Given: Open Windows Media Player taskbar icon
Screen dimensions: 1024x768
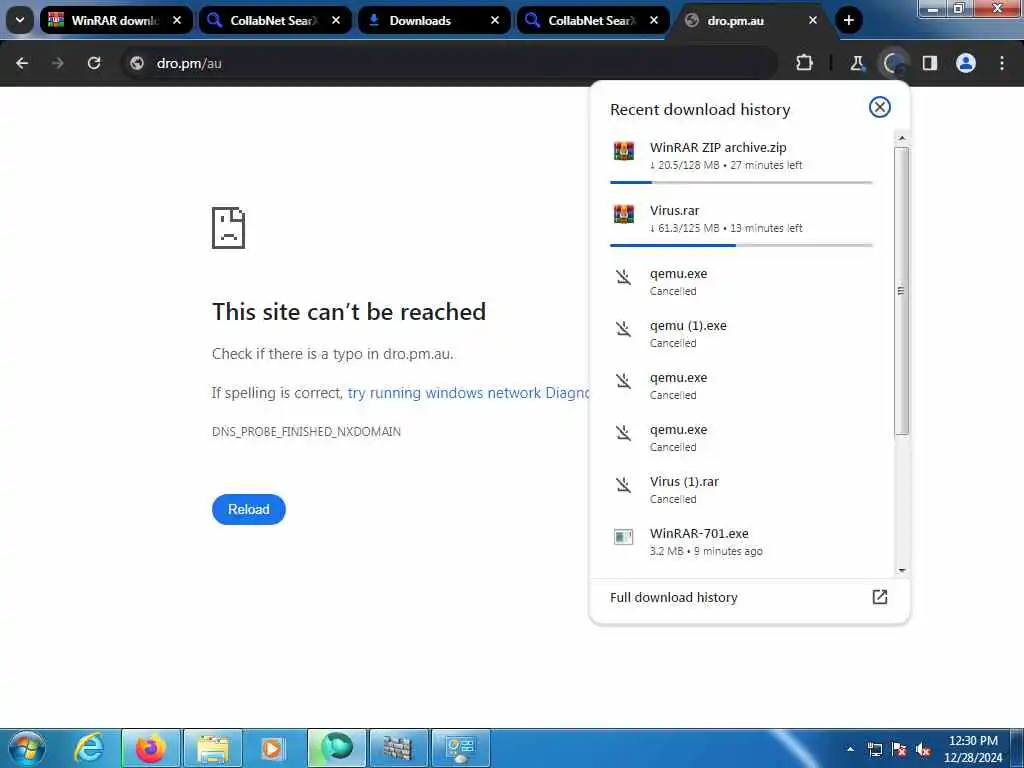Looking at the screenshot, I should click(274, 748).
